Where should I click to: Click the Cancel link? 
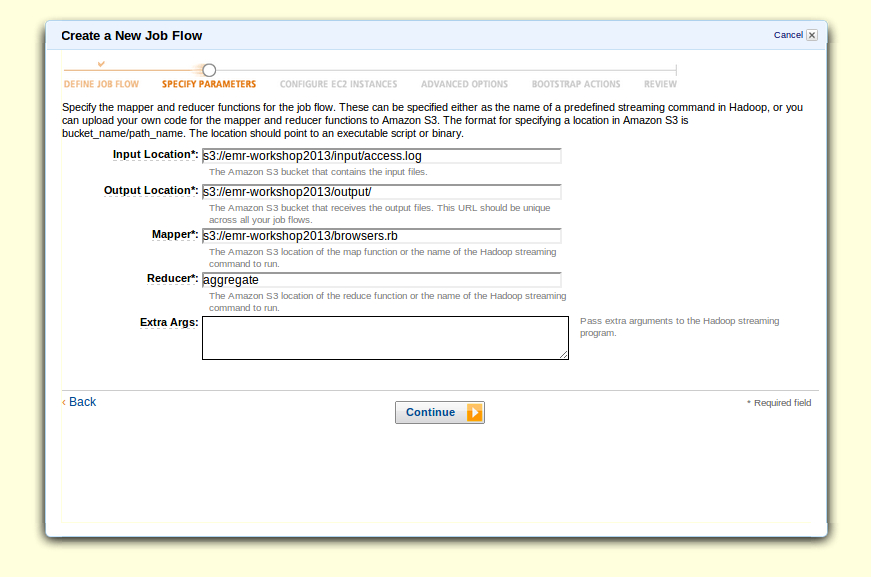click(787, 35)
